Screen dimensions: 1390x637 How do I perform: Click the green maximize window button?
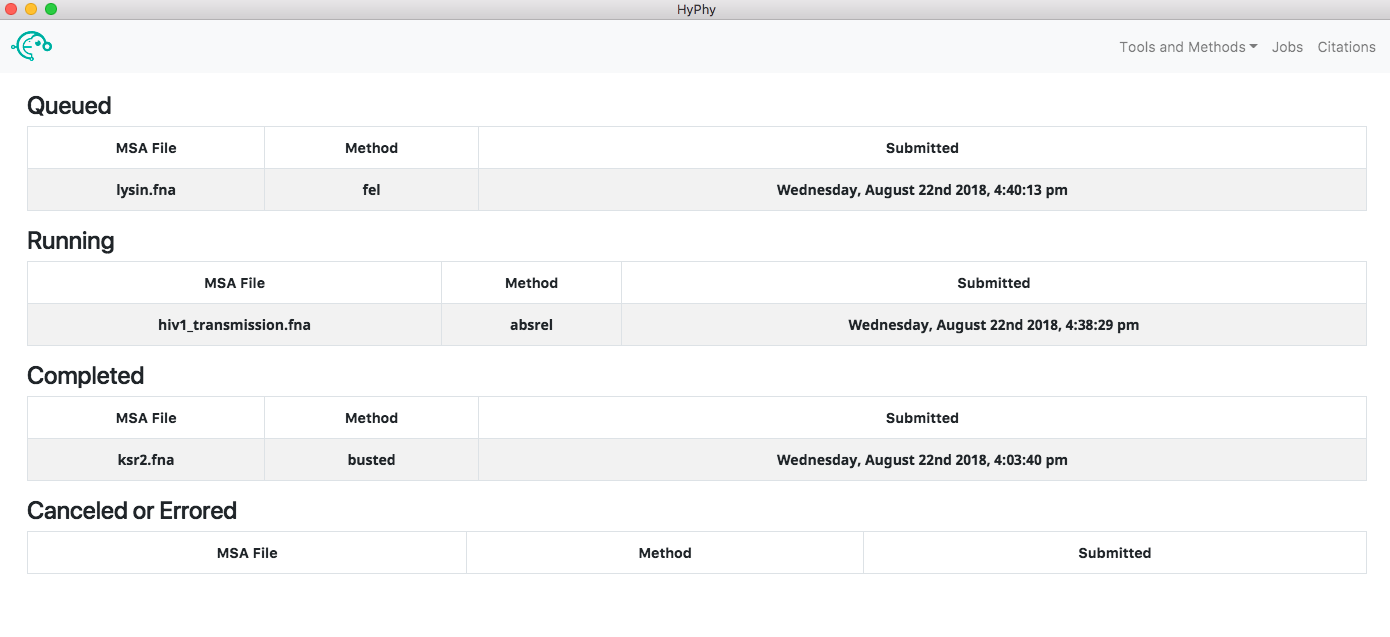tap(51, 9)
